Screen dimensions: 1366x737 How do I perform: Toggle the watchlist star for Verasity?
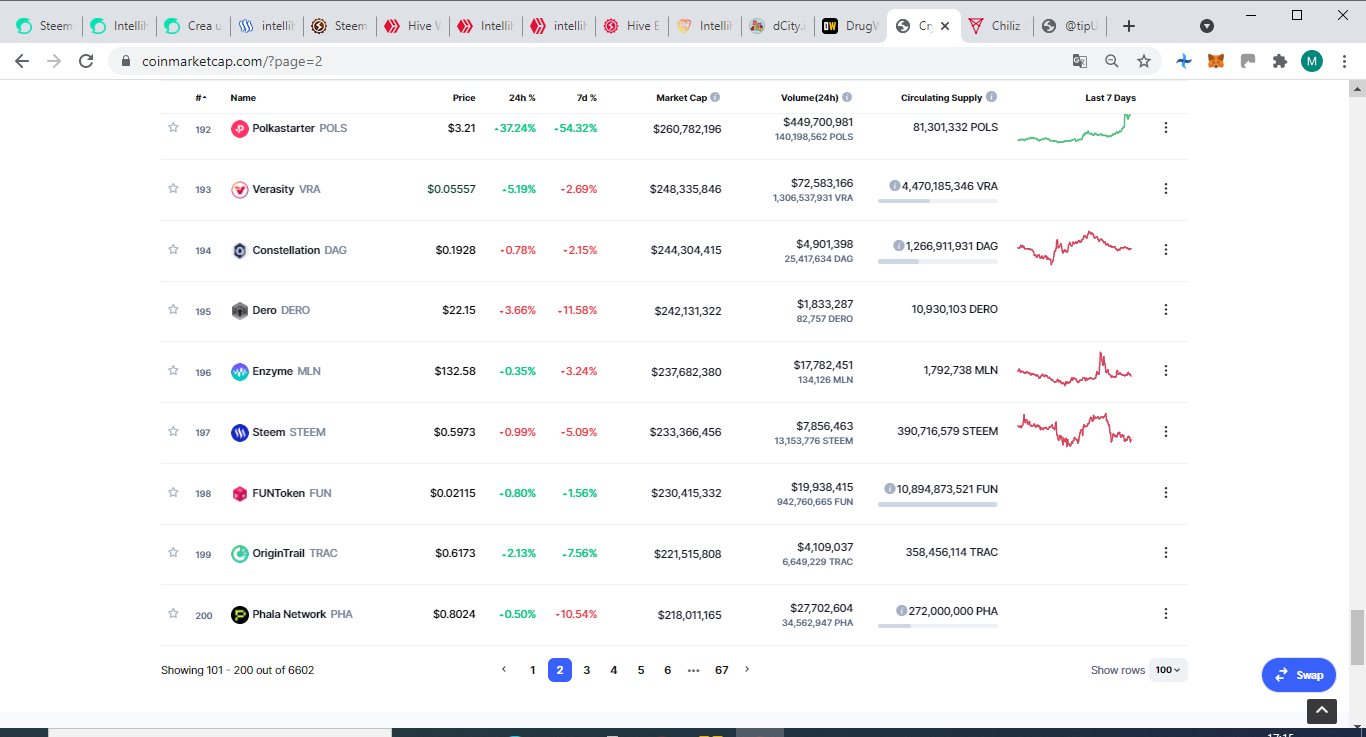(x=173, y=188)
